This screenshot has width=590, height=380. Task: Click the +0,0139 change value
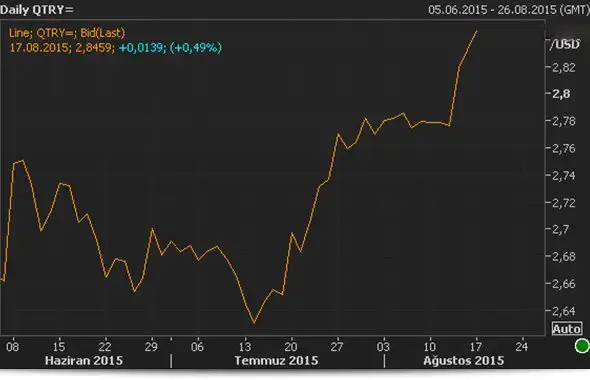coord(141,47)
